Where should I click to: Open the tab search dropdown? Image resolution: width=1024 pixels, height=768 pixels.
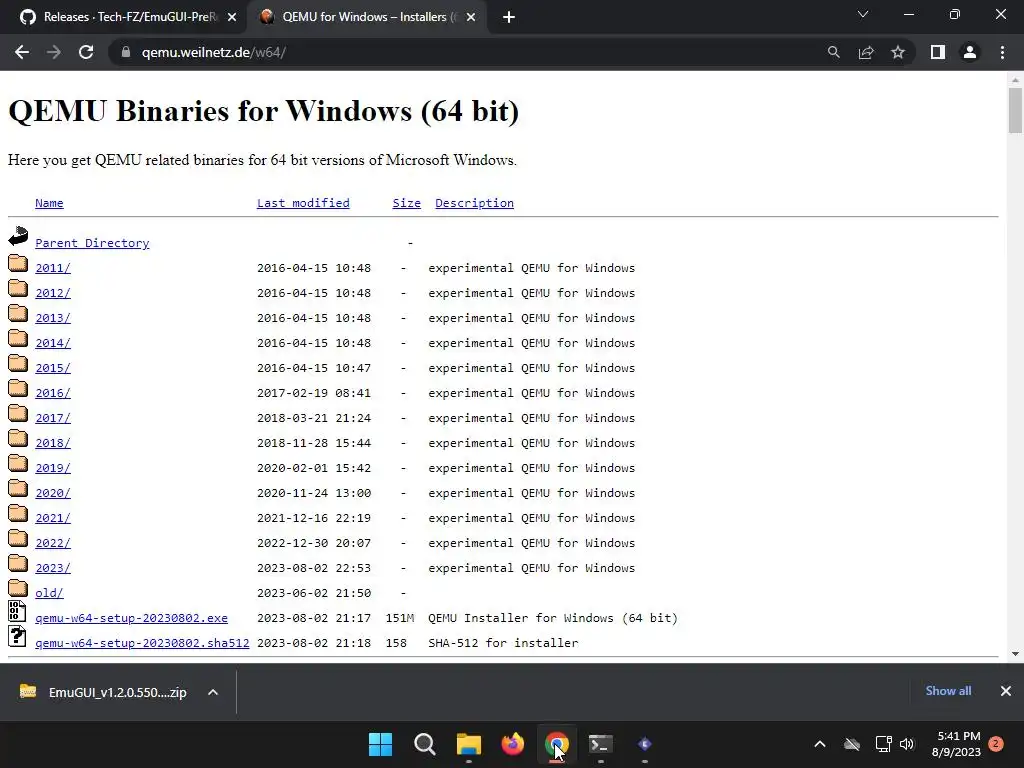(x=863, y=14)
